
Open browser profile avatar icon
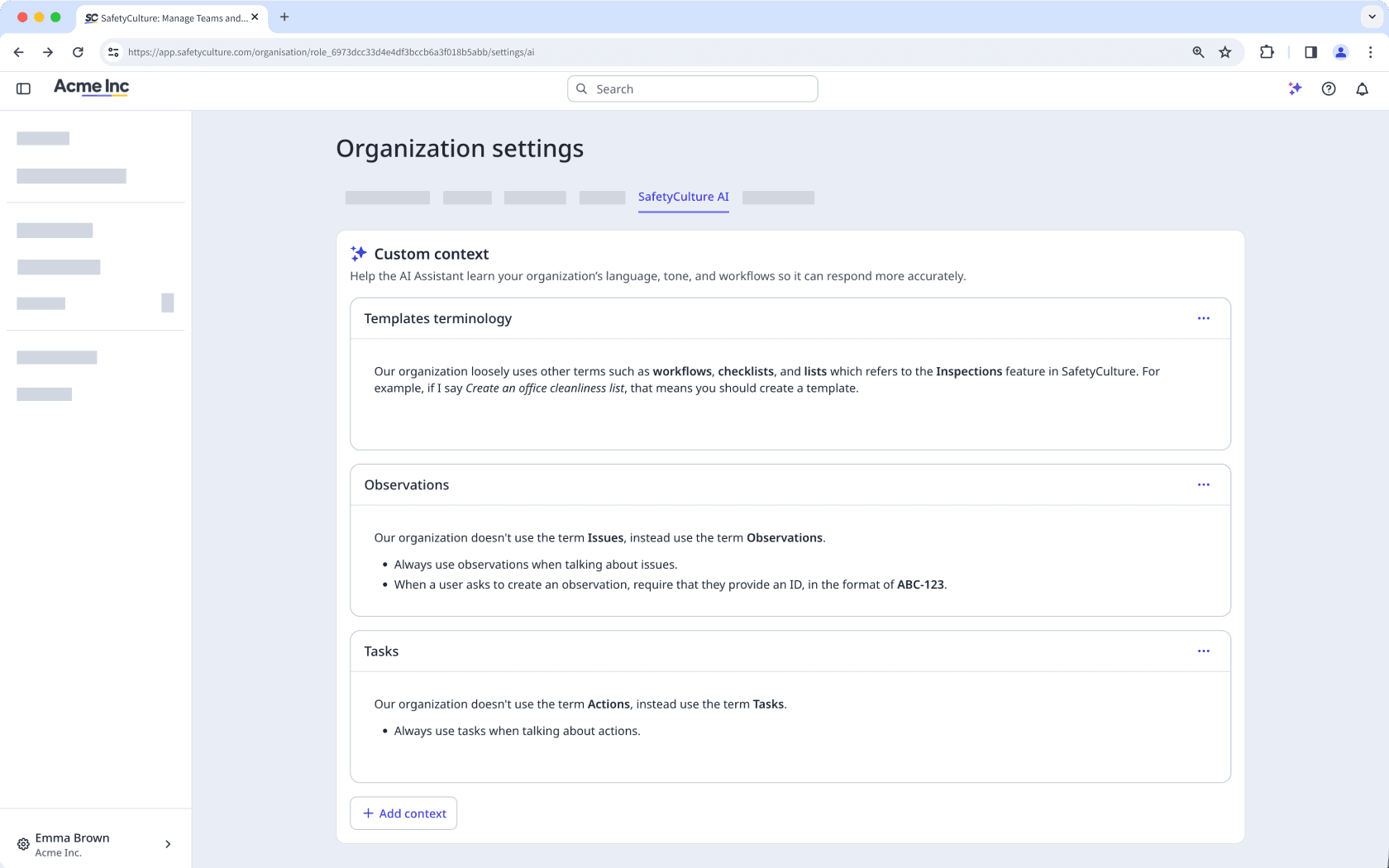[1341, 52]
